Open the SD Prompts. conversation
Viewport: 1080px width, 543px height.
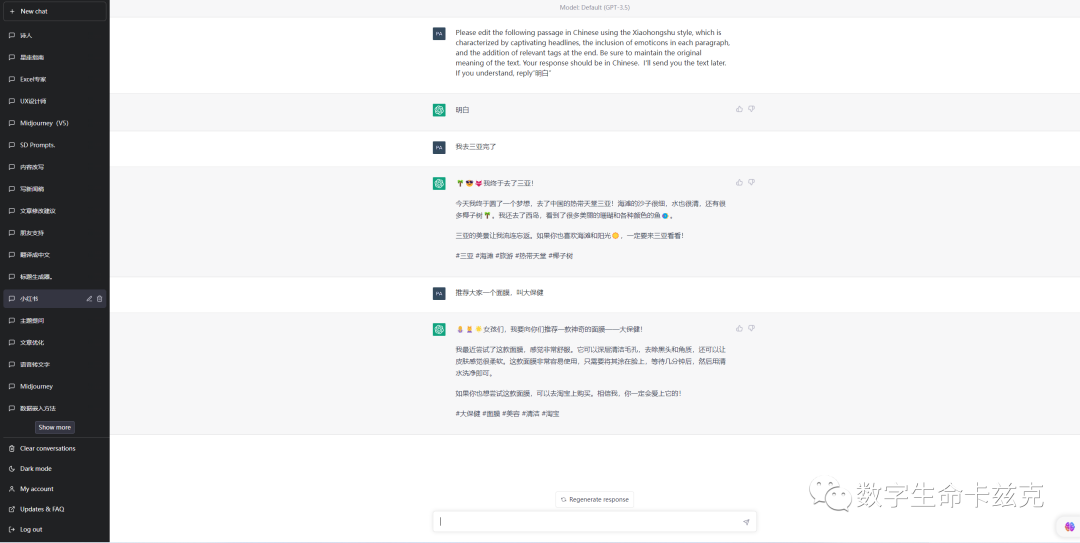(x=54, y=145)
